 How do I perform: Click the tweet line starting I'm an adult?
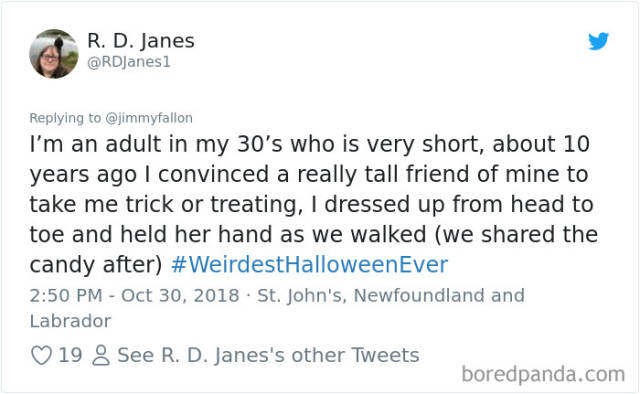(309, 145)
